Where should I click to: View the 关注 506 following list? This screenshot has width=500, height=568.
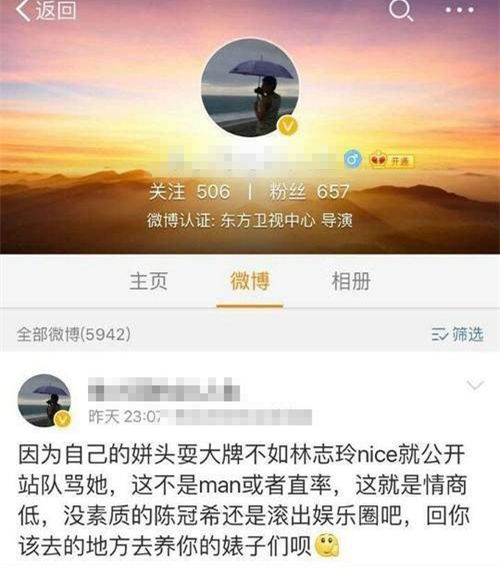point(189,192)
